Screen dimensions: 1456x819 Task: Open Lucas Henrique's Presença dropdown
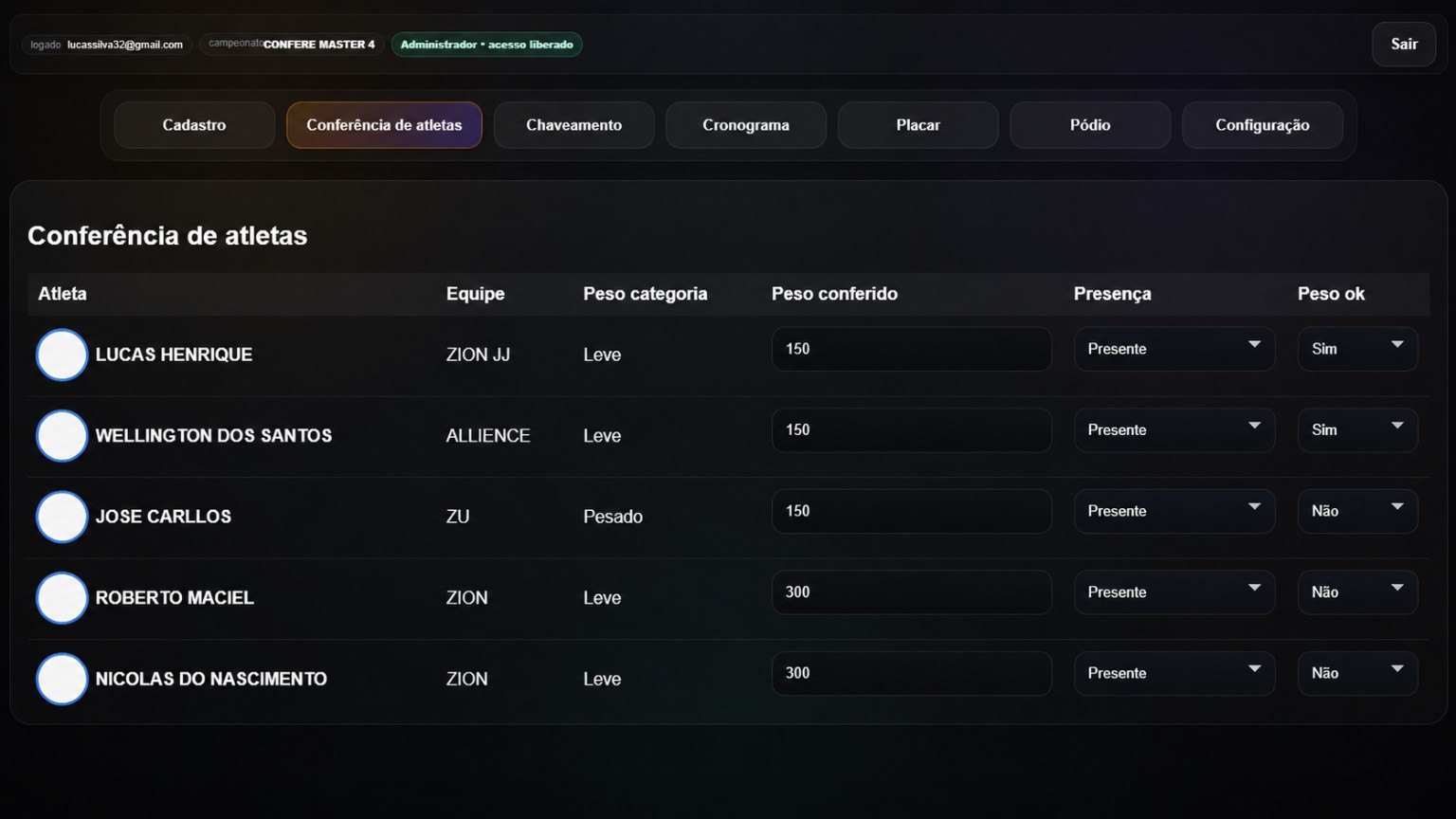tap(1174, 349)
